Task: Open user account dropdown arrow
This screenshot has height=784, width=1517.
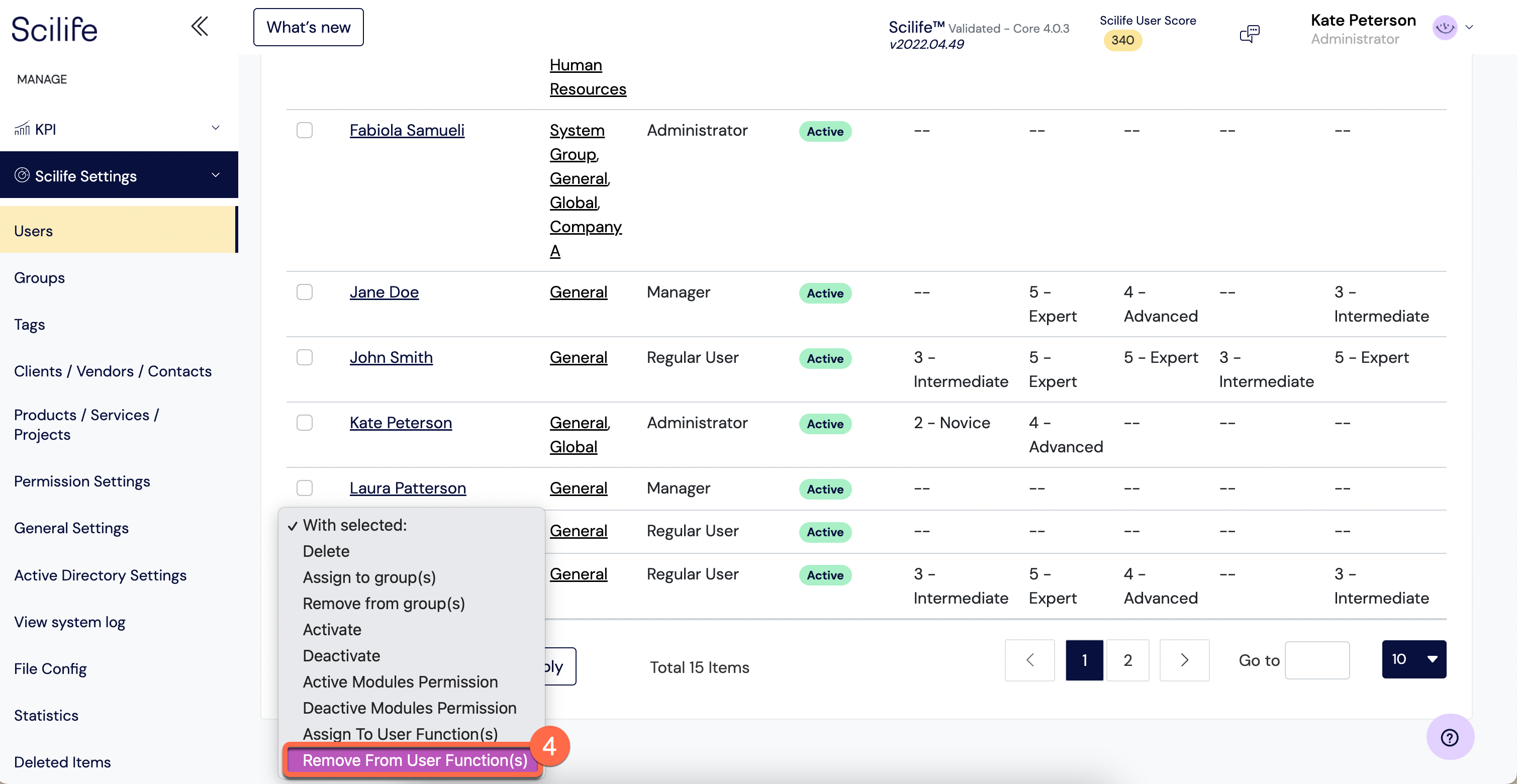Action: 1469,27
